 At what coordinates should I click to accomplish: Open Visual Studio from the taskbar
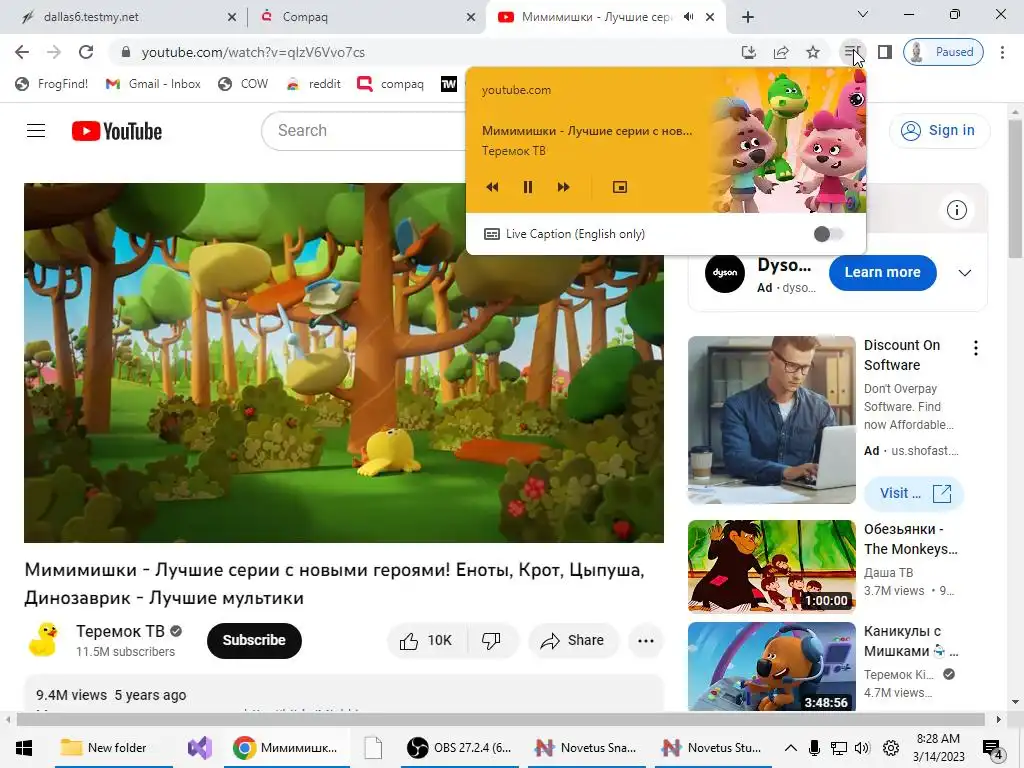[200, 747]
